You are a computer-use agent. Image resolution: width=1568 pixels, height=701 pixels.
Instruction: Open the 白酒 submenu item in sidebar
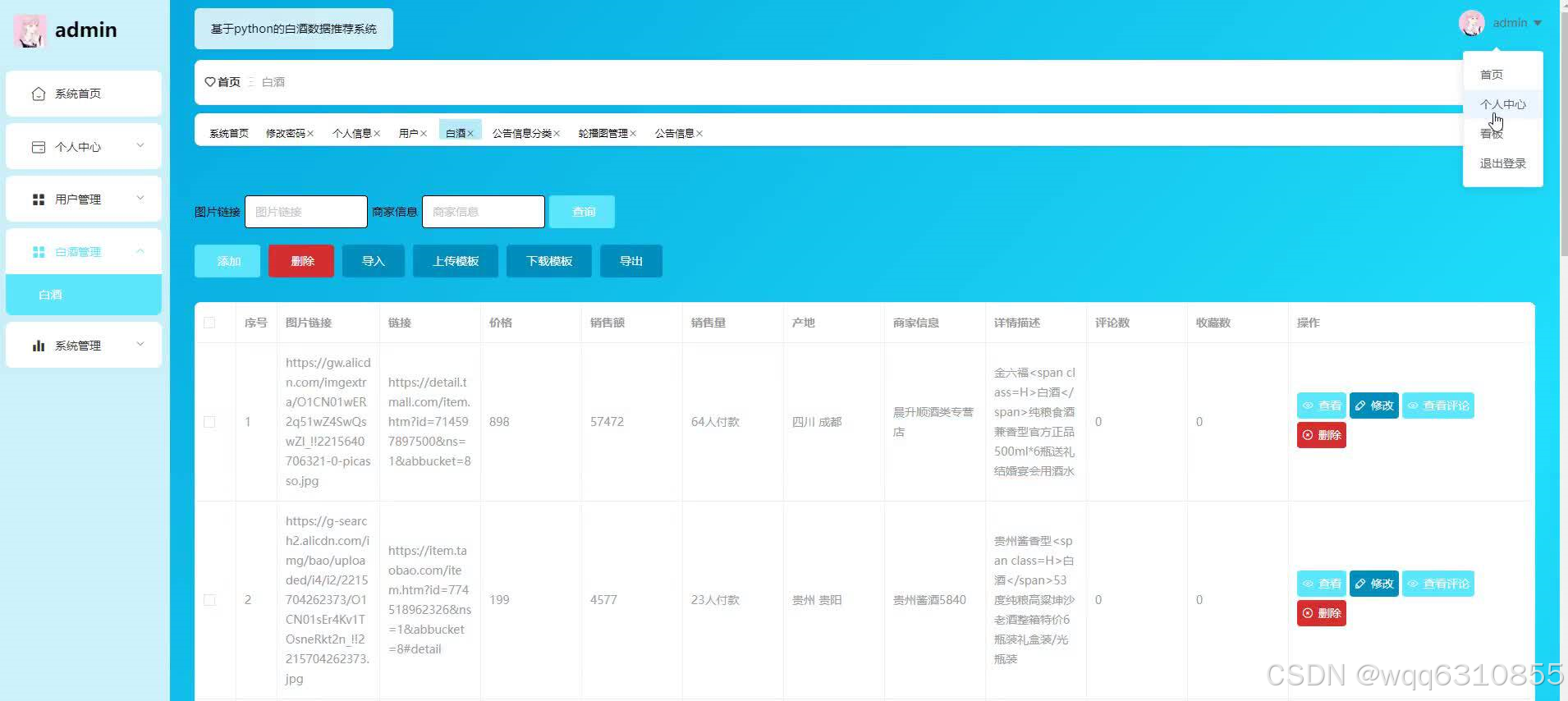(x=84, y=295)
